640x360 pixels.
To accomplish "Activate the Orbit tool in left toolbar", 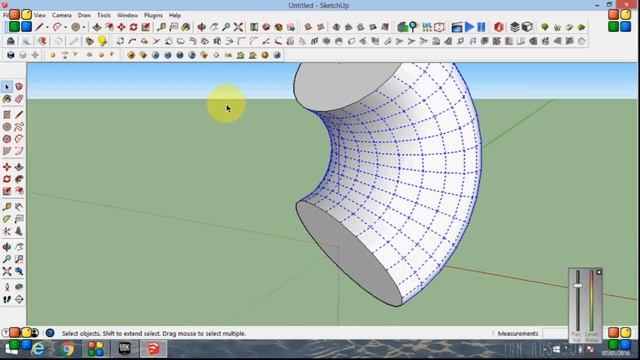I will (x=7, y=247).
